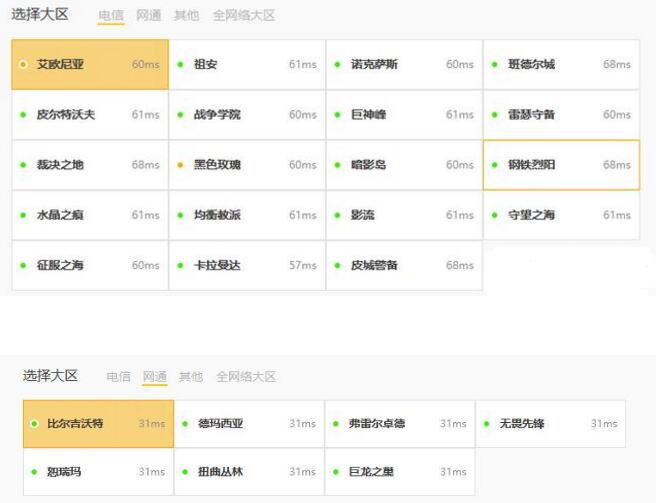This screenshot has height=503, width=656.
Task: Pick the 战争学院 server
Action: [247, 115]
